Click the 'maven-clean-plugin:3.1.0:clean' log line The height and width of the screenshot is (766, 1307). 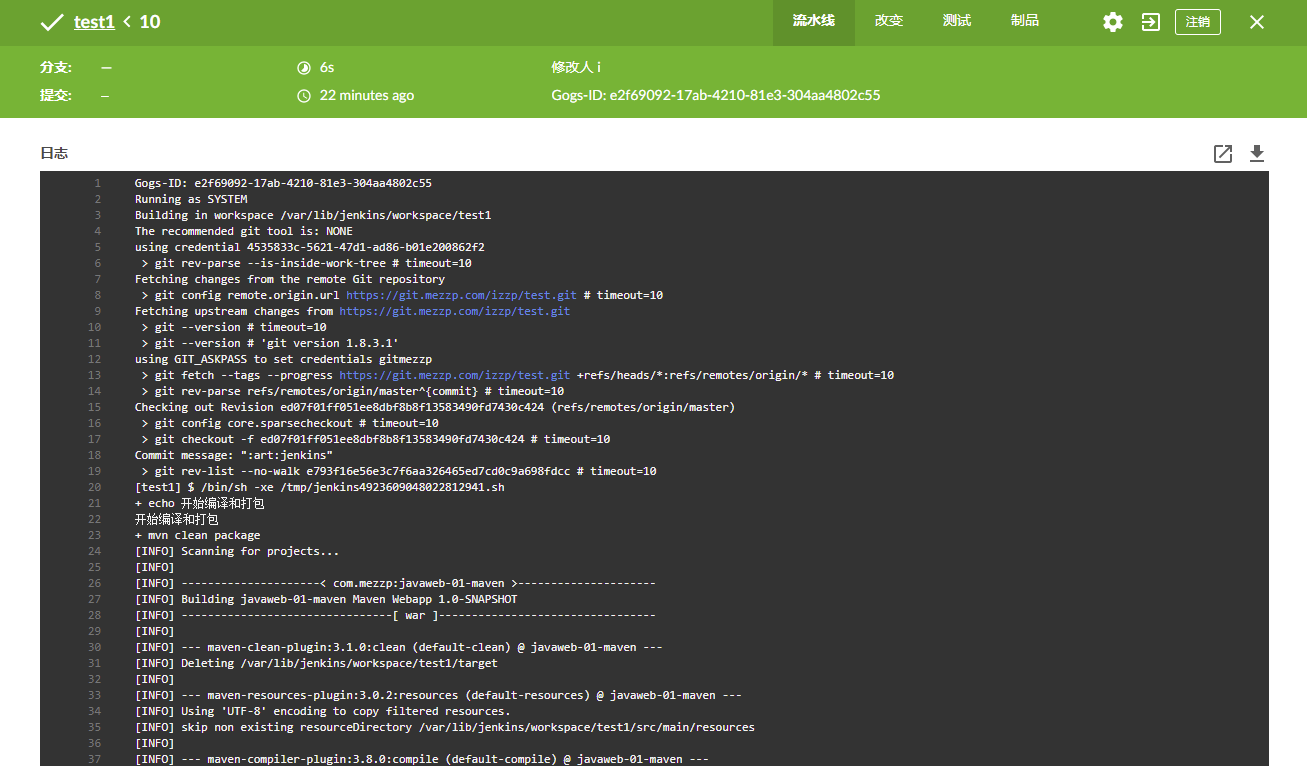[x=399, y=647]
